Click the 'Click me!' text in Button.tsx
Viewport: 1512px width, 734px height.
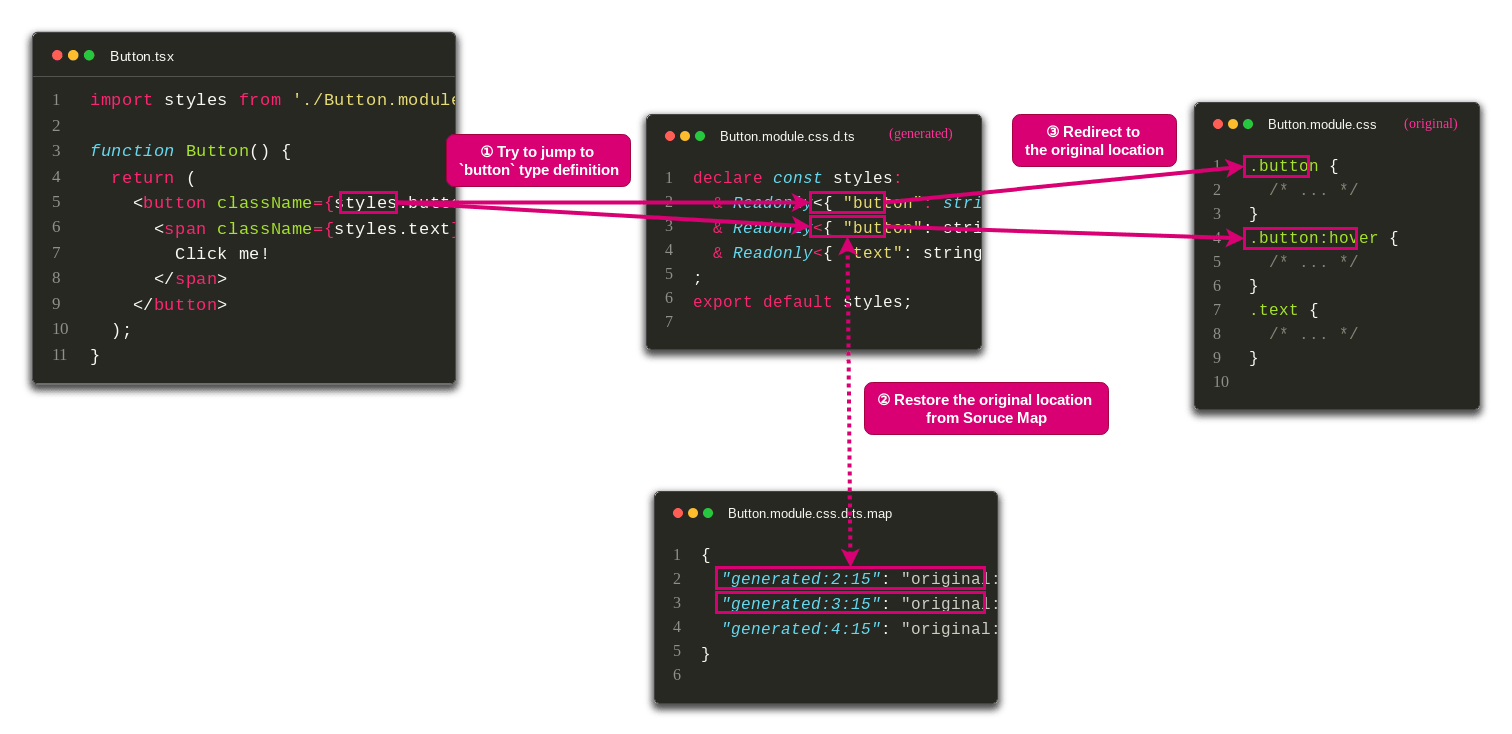[x=222, y=254]
